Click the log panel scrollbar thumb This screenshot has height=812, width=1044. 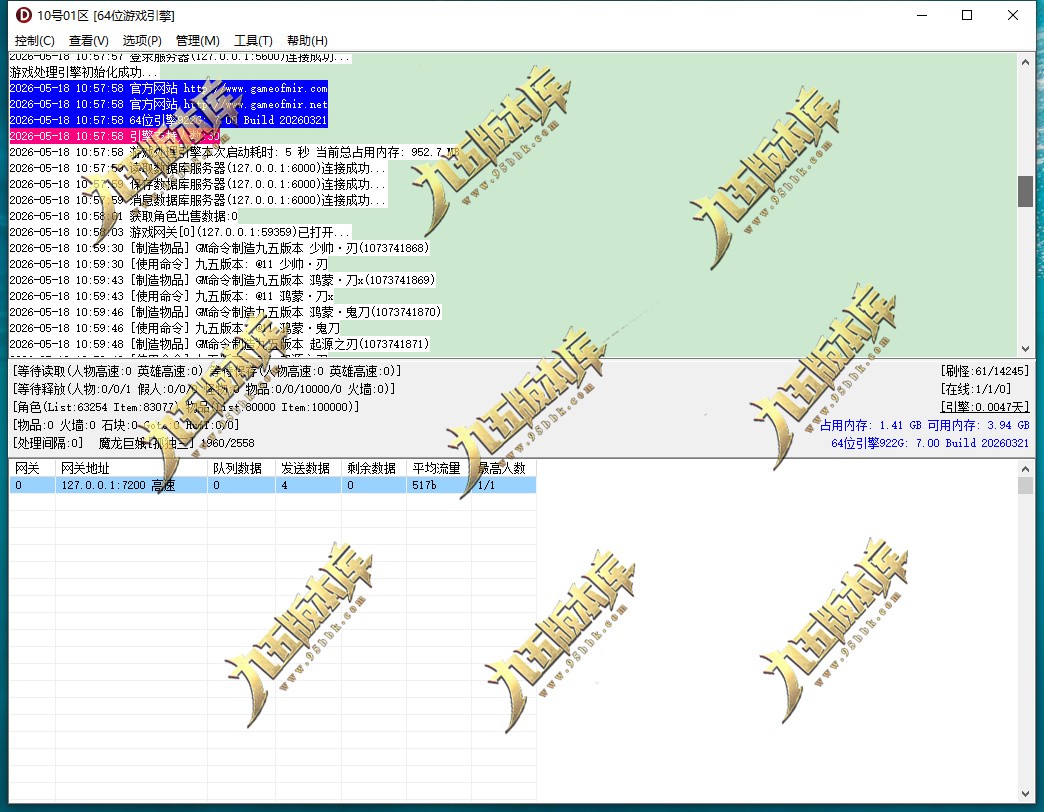(x=1025, y=192)
